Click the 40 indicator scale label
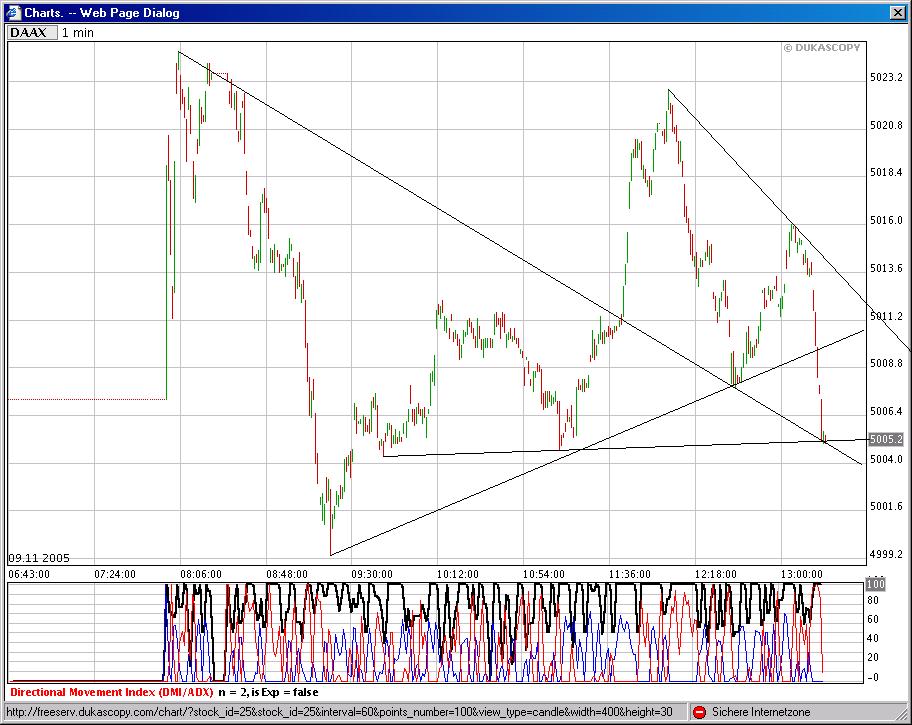912x725 pixels. (x=873, y=638)
